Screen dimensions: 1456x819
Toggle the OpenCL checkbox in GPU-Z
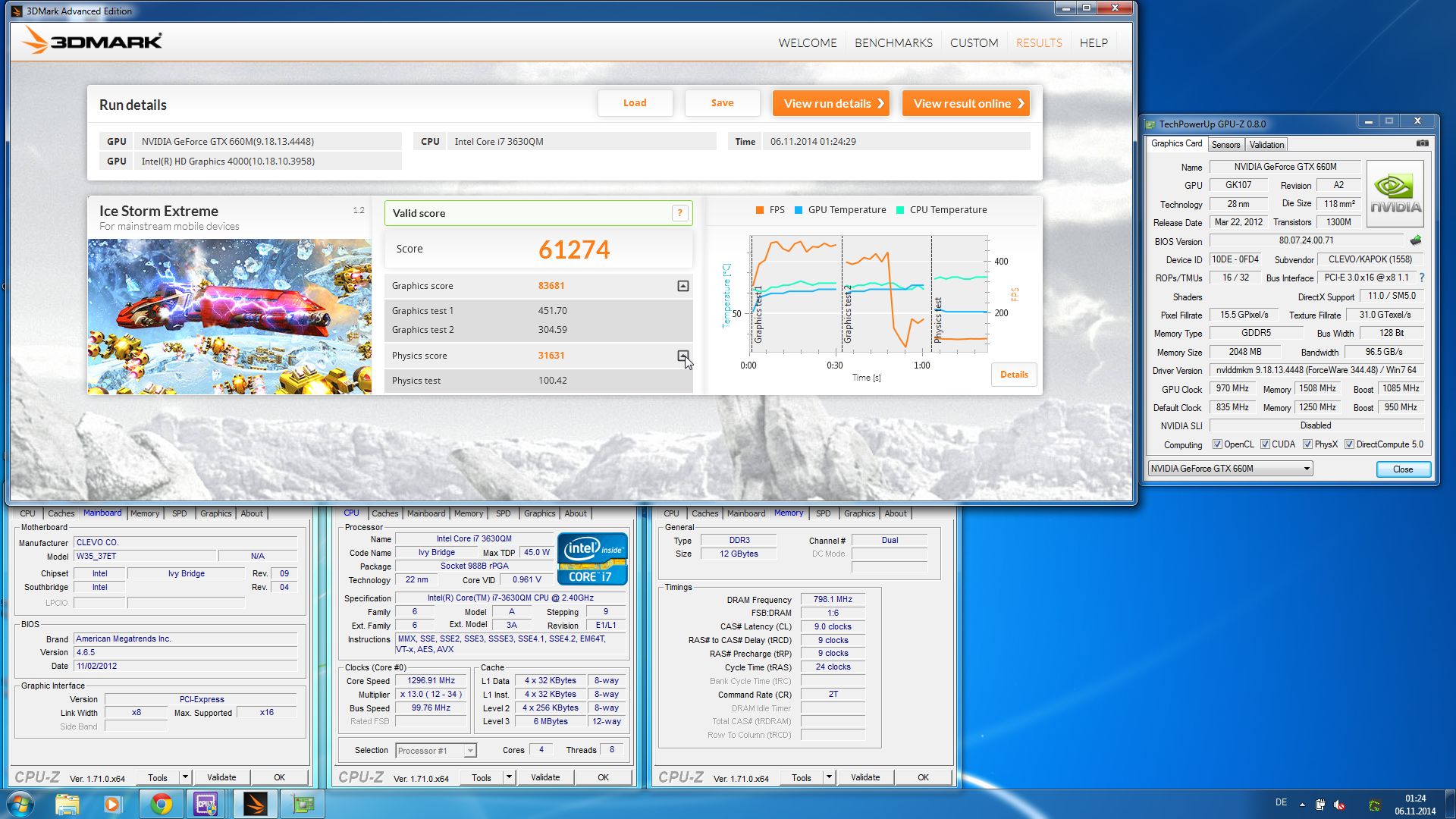pos(1217,444)
